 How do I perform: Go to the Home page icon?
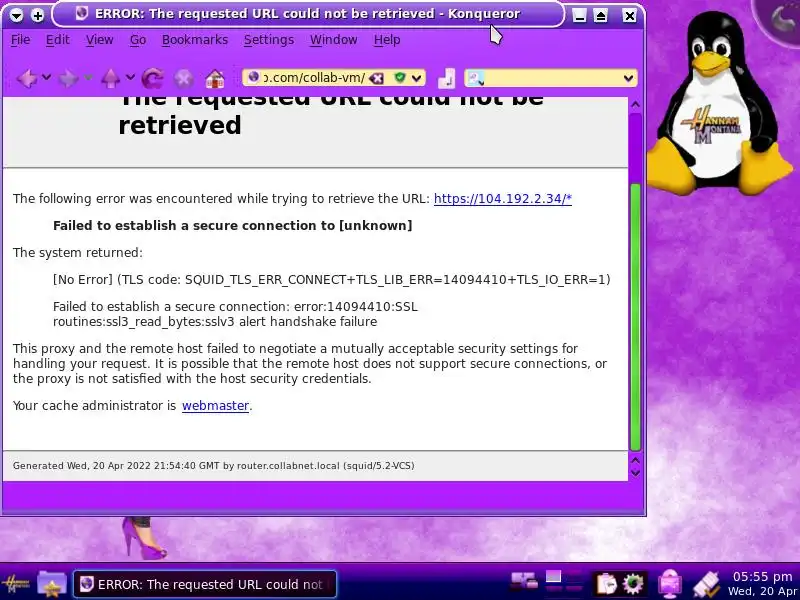(x=215, y=78)
